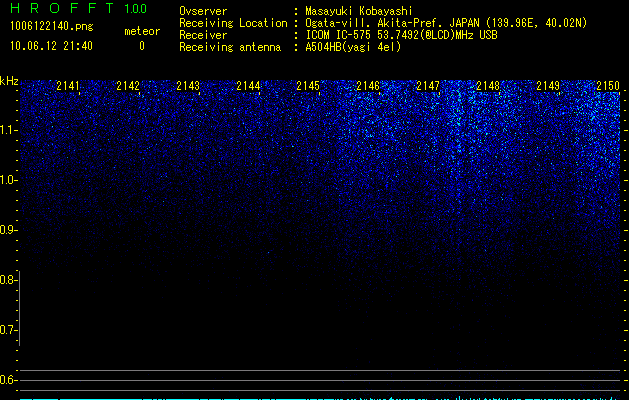This screenshot has width=629, height=400.
Task: Click the 1.1 kHz frequency label
Action: click(x=7, y=130)
